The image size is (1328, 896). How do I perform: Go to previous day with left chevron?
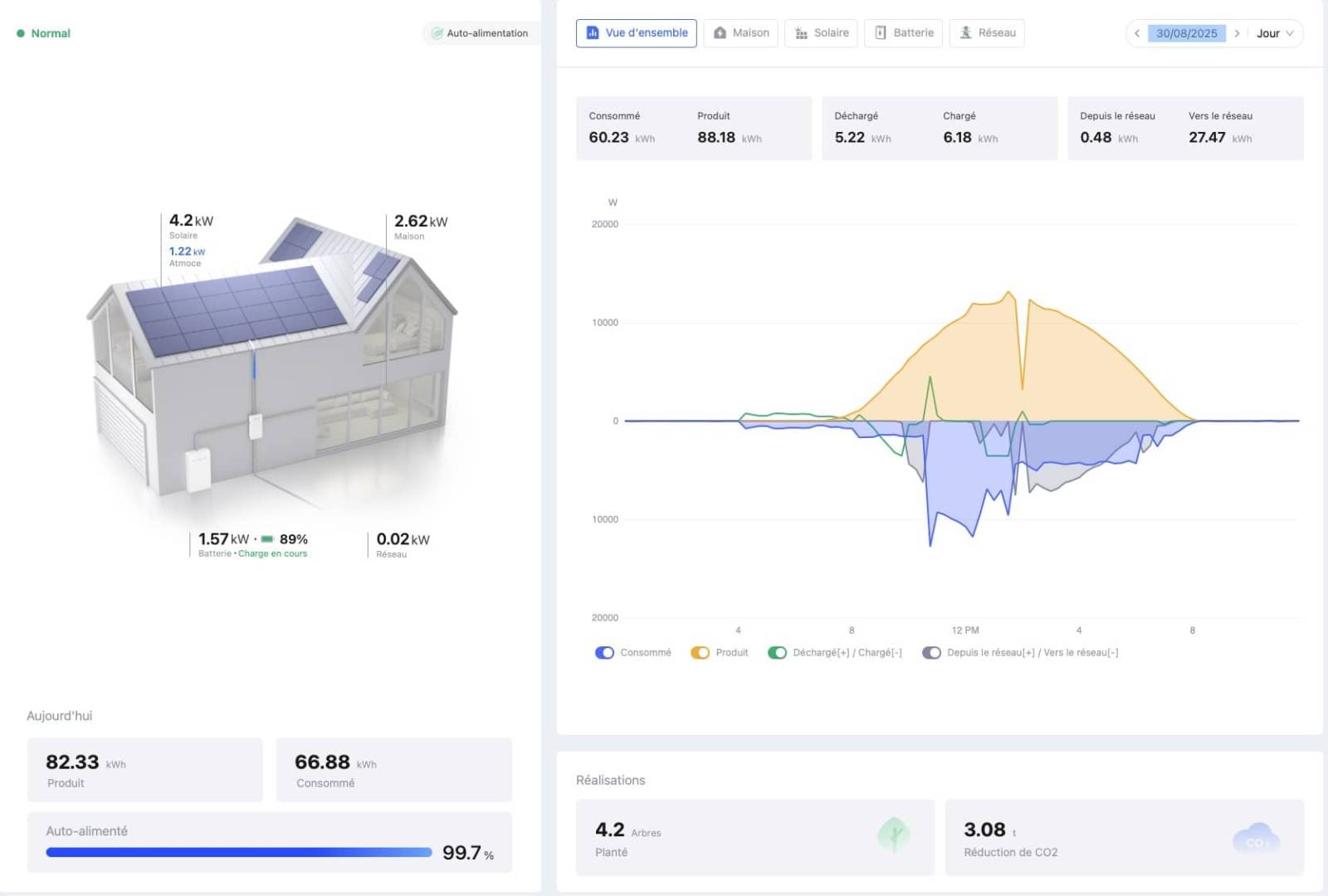point(1137,33)
